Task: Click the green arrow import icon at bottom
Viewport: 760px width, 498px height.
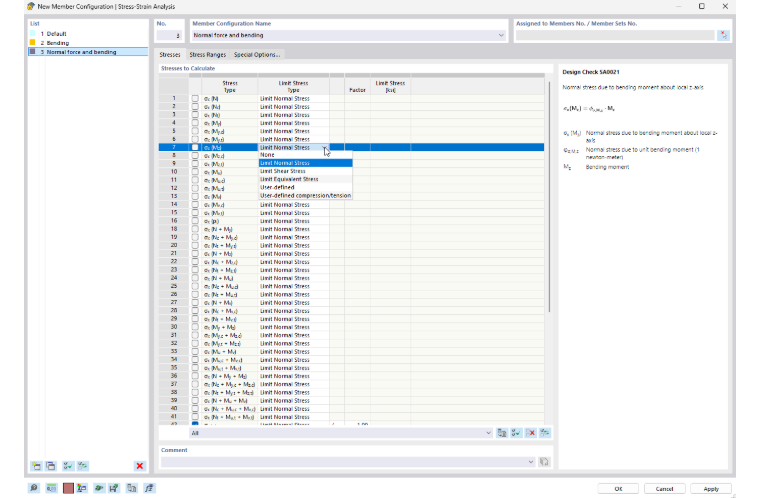Action: pos(99,488)
